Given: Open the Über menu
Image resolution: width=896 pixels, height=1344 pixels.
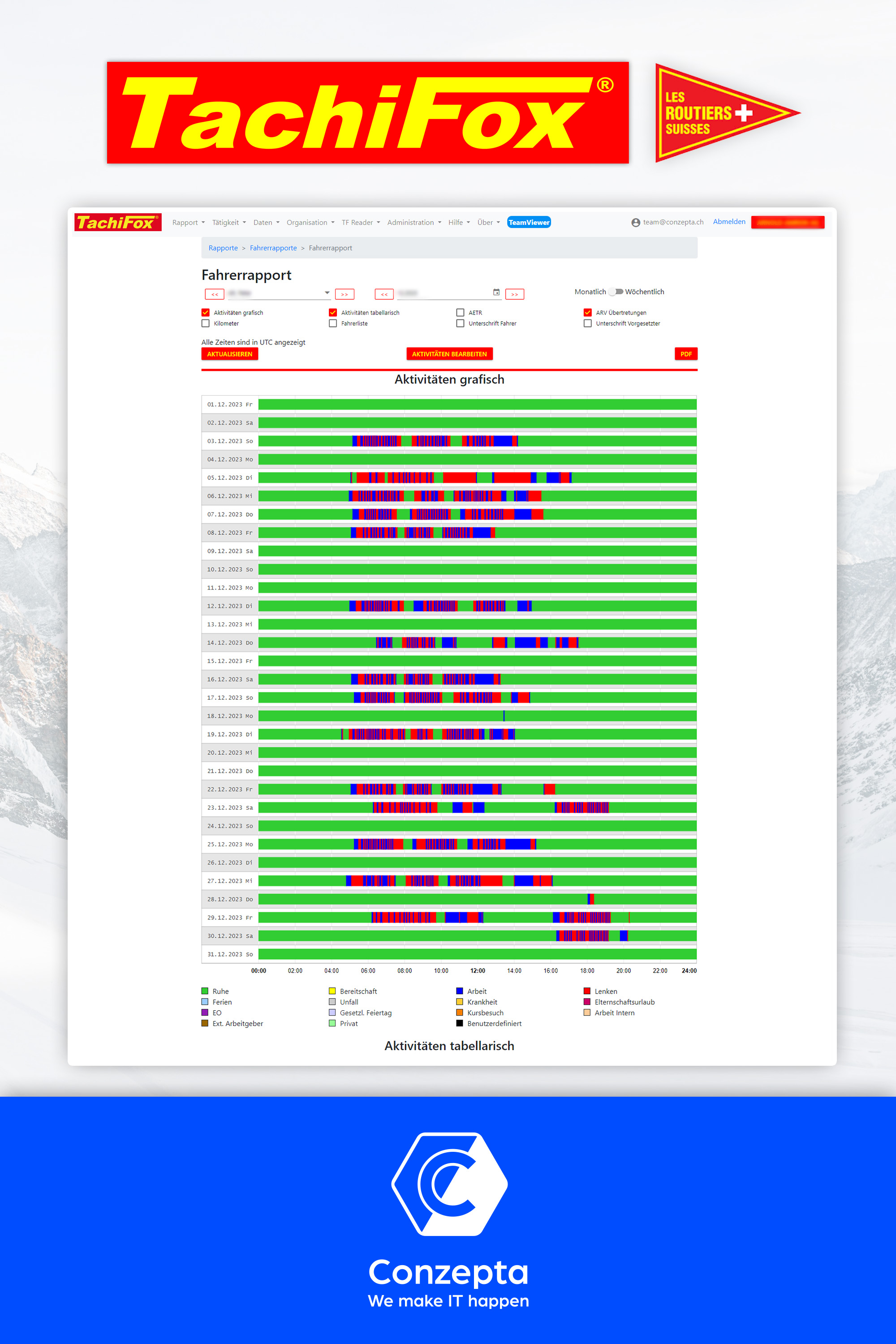Looking at the screenshot, I should pyautogui.click(x=489, y=222).
